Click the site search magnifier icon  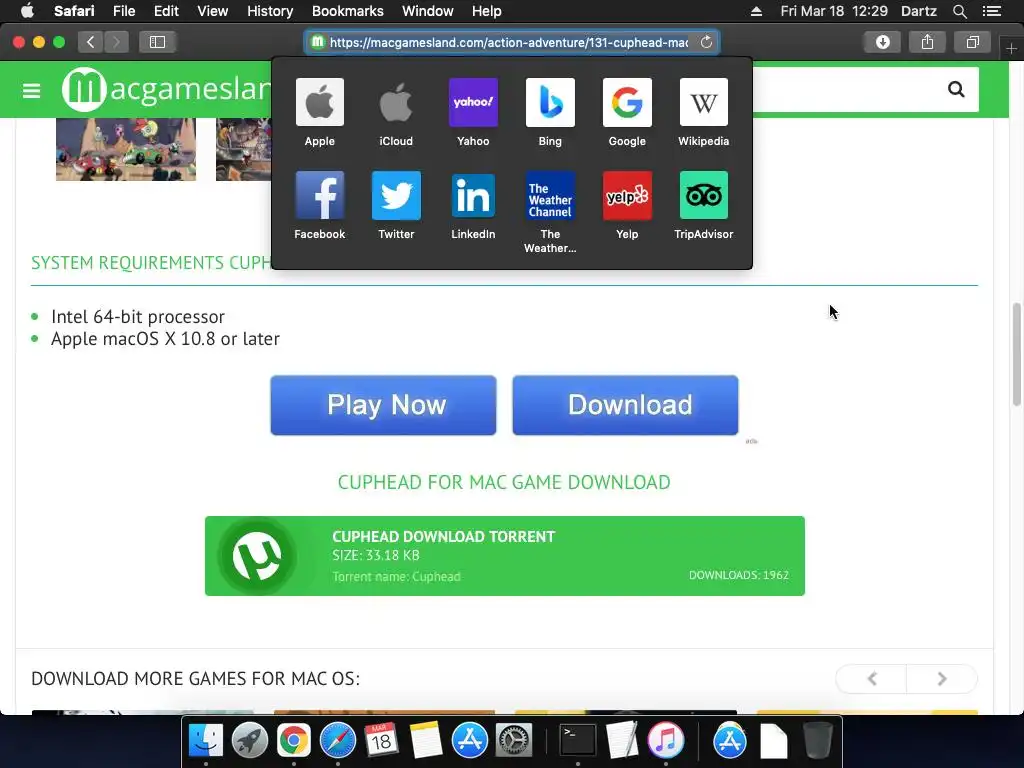tap(956, 89)
